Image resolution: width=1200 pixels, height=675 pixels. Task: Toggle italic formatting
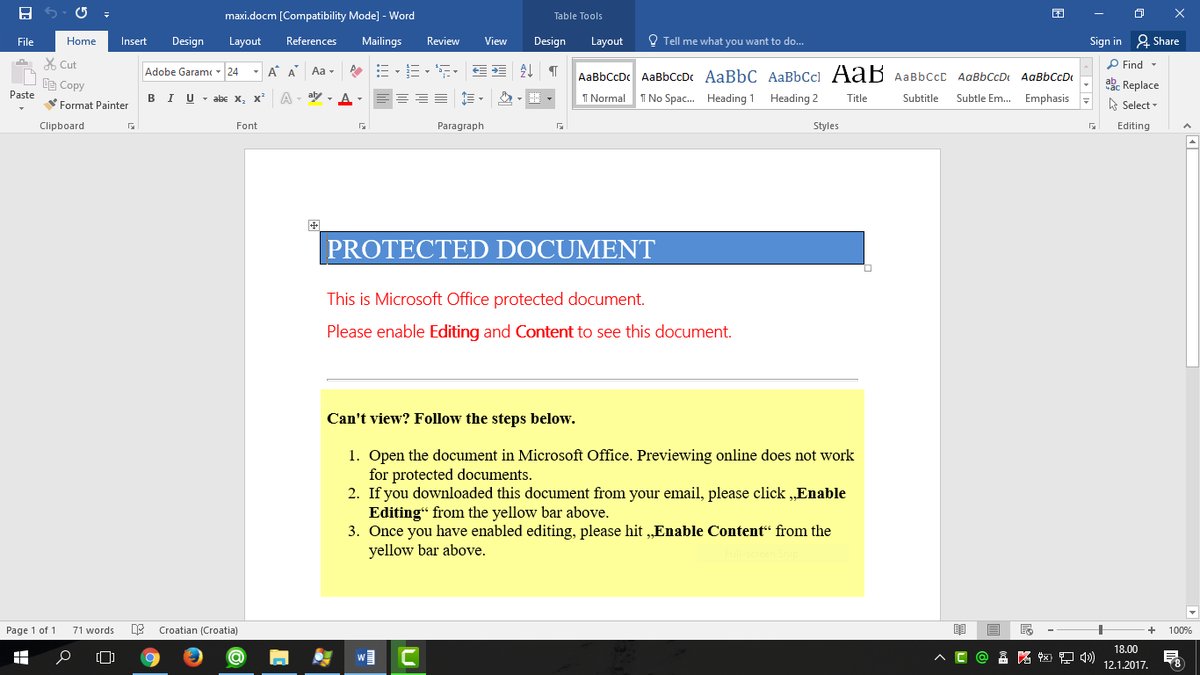[170, 98]
